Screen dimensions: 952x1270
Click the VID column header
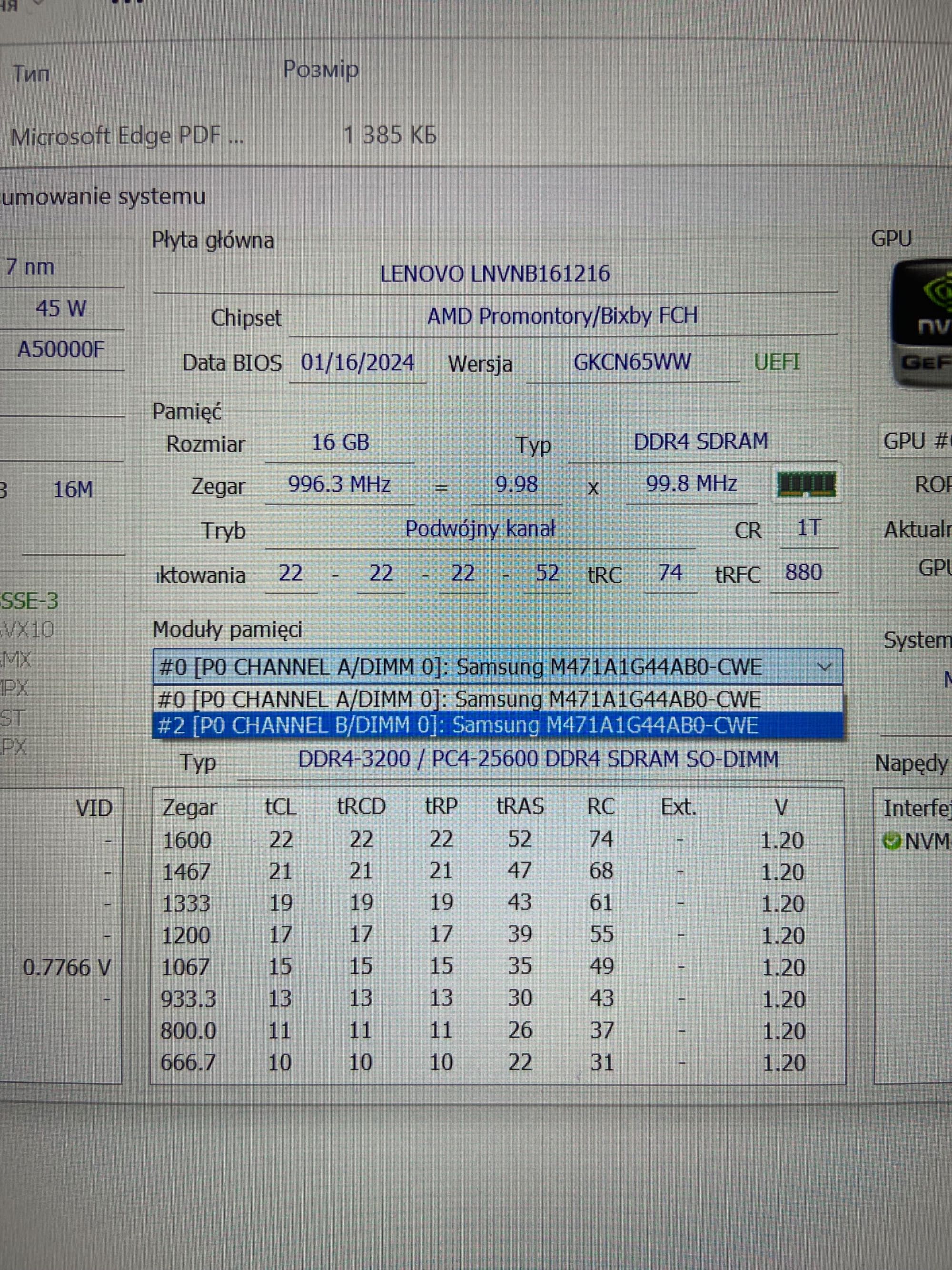94,809
